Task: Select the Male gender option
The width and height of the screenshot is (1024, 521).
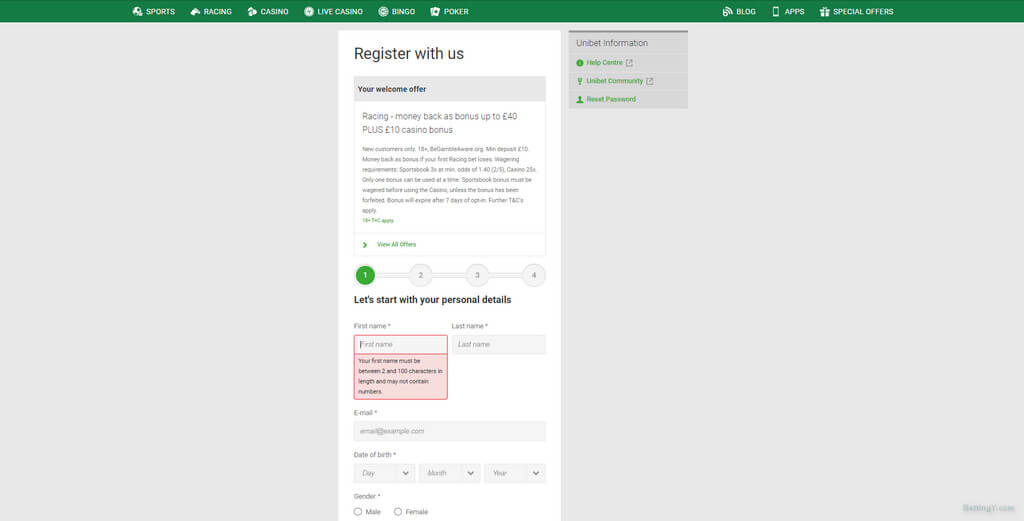Action: [358, 512]
